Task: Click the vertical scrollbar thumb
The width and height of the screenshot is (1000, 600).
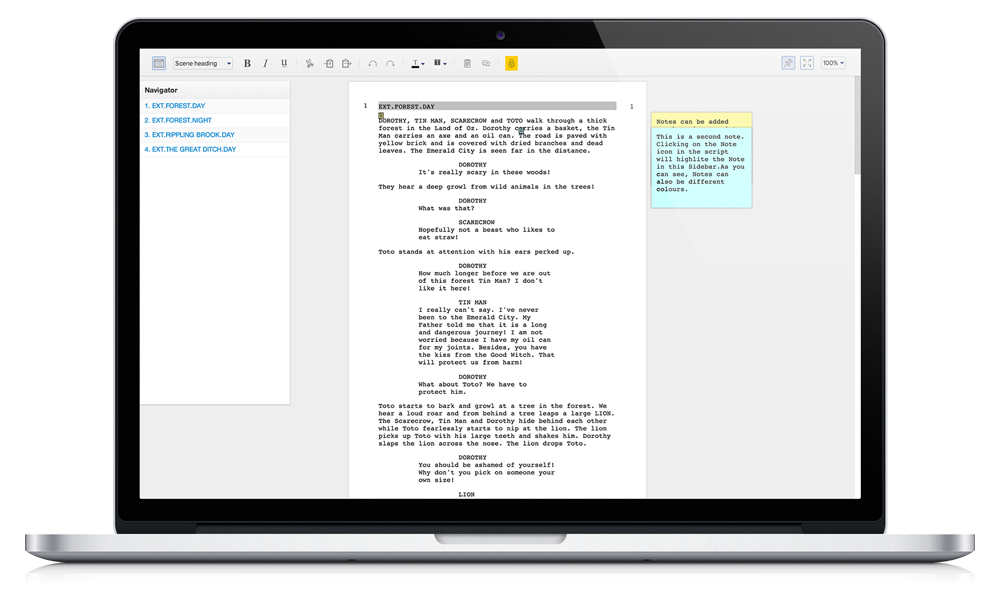Action: [x=857, y=125]
